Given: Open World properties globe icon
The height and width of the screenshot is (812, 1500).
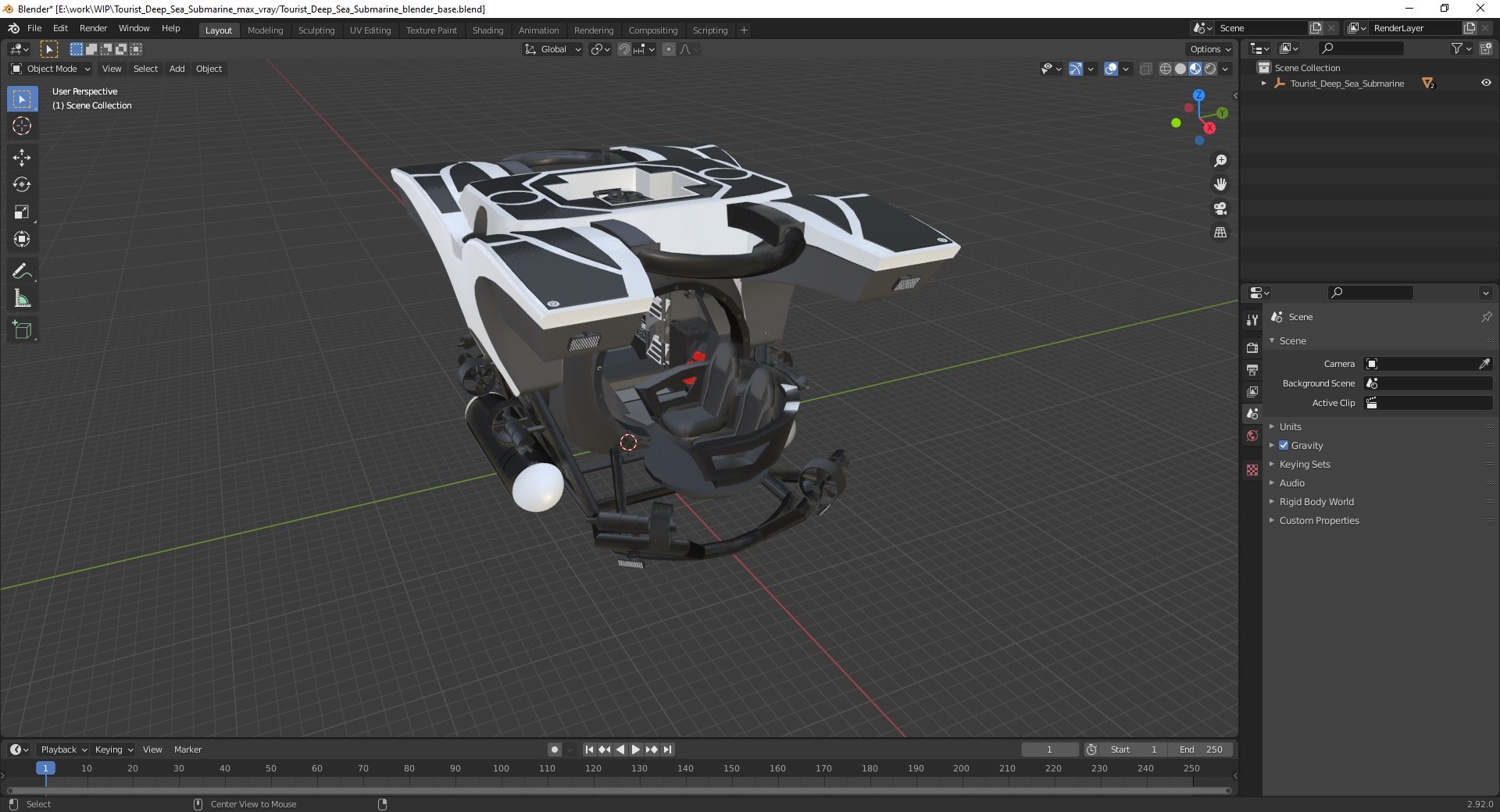Looking at the screenshot, I should (1252, 436).
